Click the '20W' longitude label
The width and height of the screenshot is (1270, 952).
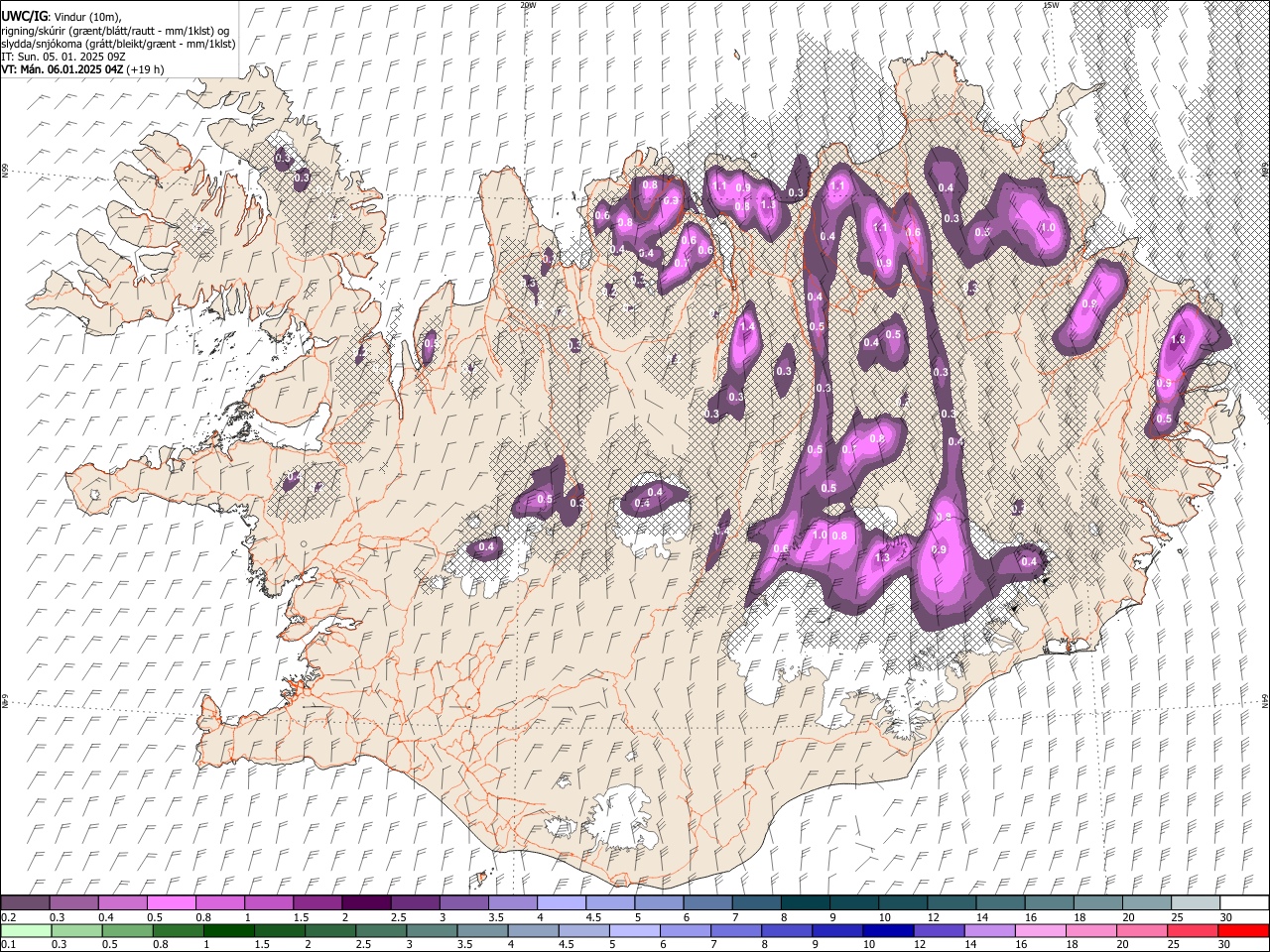pyautogui.click(x=527, y=5)
